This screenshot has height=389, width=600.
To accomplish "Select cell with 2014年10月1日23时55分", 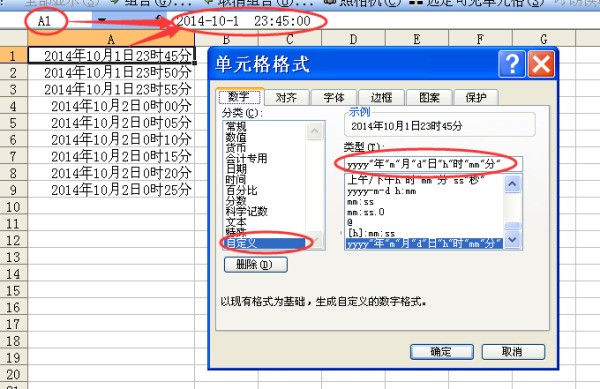I will [111, 89].
